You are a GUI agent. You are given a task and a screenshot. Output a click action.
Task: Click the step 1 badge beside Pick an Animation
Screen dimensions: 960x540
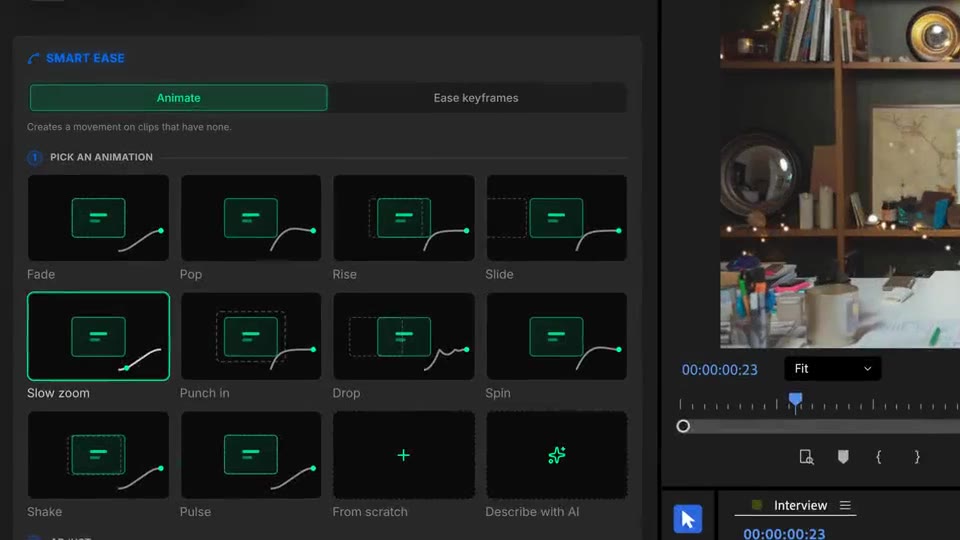34,157
